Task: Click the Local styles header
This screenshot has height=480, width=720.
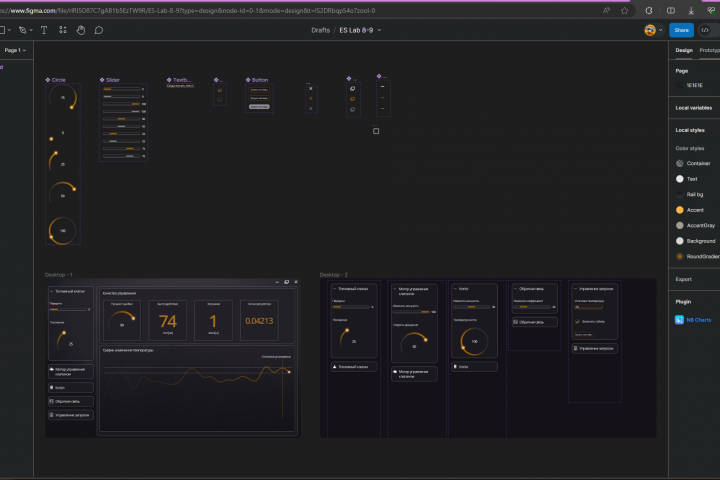Action: (690, 130)
